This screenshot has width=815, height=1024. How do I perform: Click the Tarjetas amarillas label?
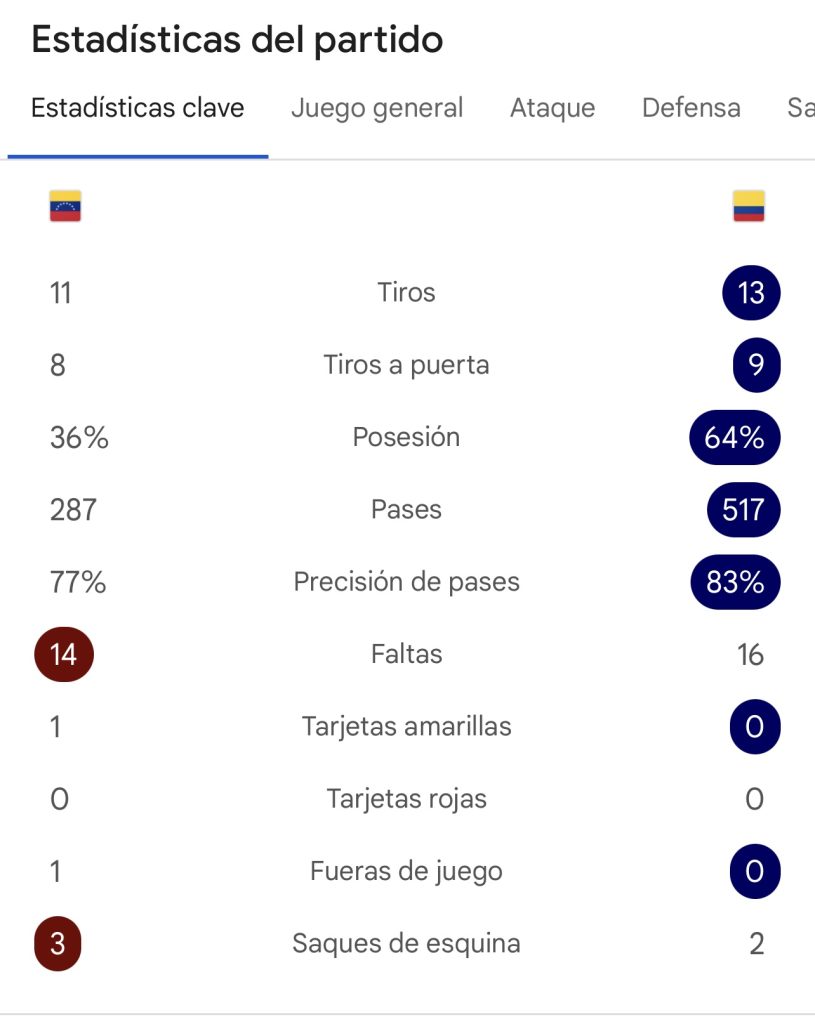[x=406, y=727]
